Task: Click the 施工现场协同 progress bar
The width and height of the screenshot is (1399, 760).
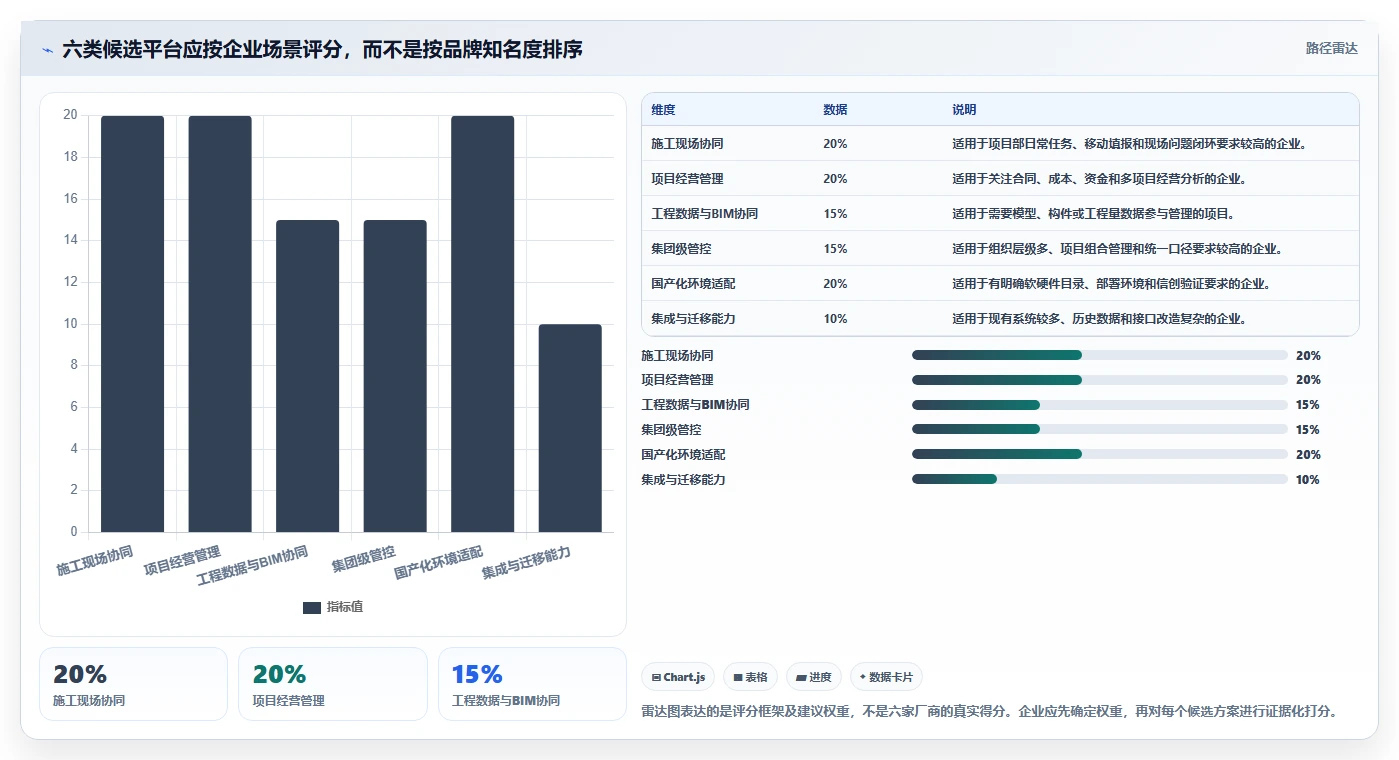Action: click(x=1100, y=355)
